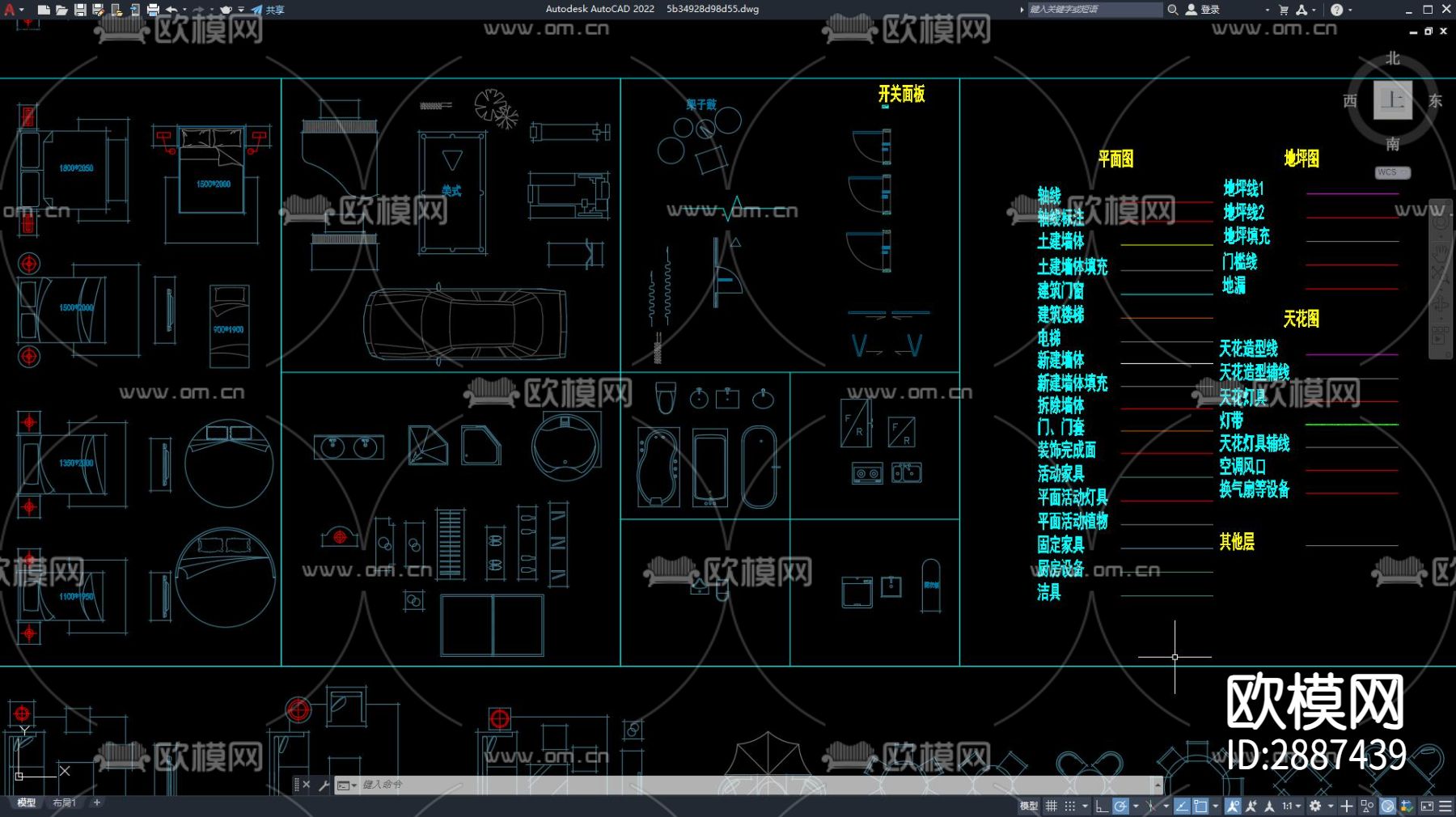The image size is (1456, 817).
Task: Enable Ortho mode in the status bar
Action: coord(1103,806)
